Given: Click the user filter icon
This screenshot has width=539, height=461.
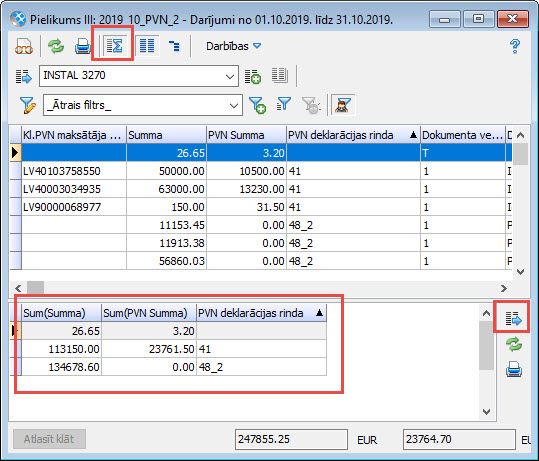Looking at the screenshot, I should 342,105.
